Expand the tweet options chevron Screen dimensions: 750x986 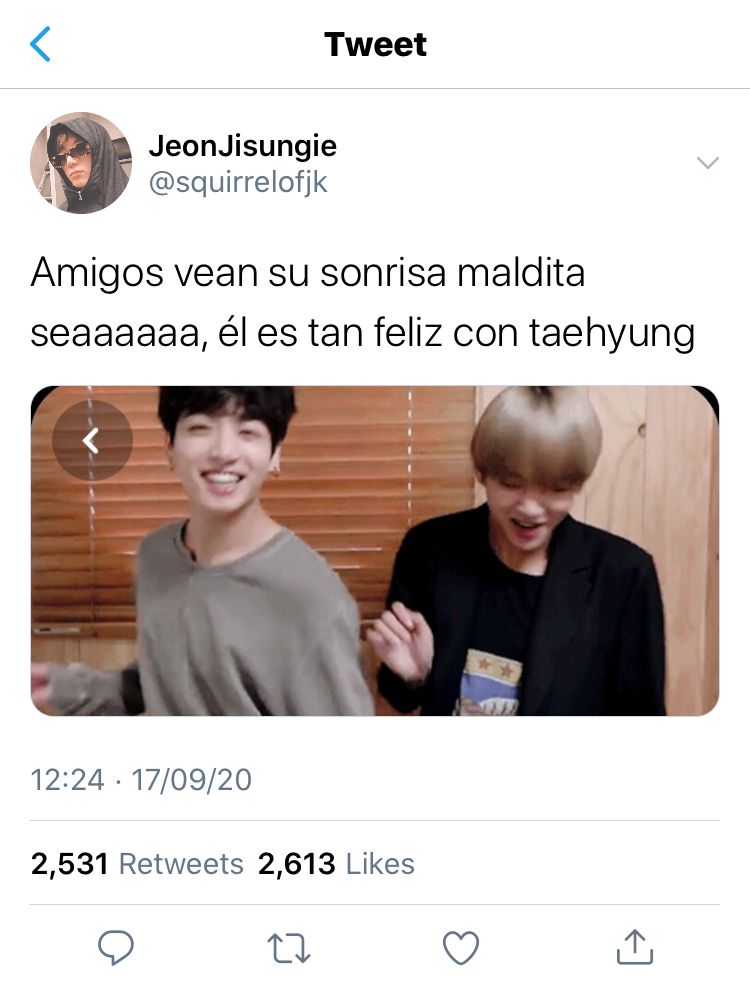pos(708,163)
